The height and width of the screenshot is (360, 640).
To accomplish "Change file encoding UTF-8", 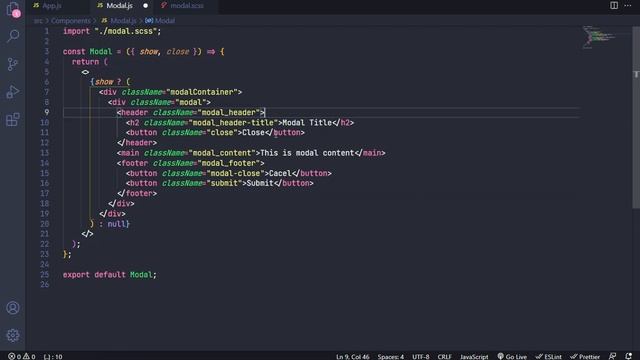I will click(x=420, y=356).
